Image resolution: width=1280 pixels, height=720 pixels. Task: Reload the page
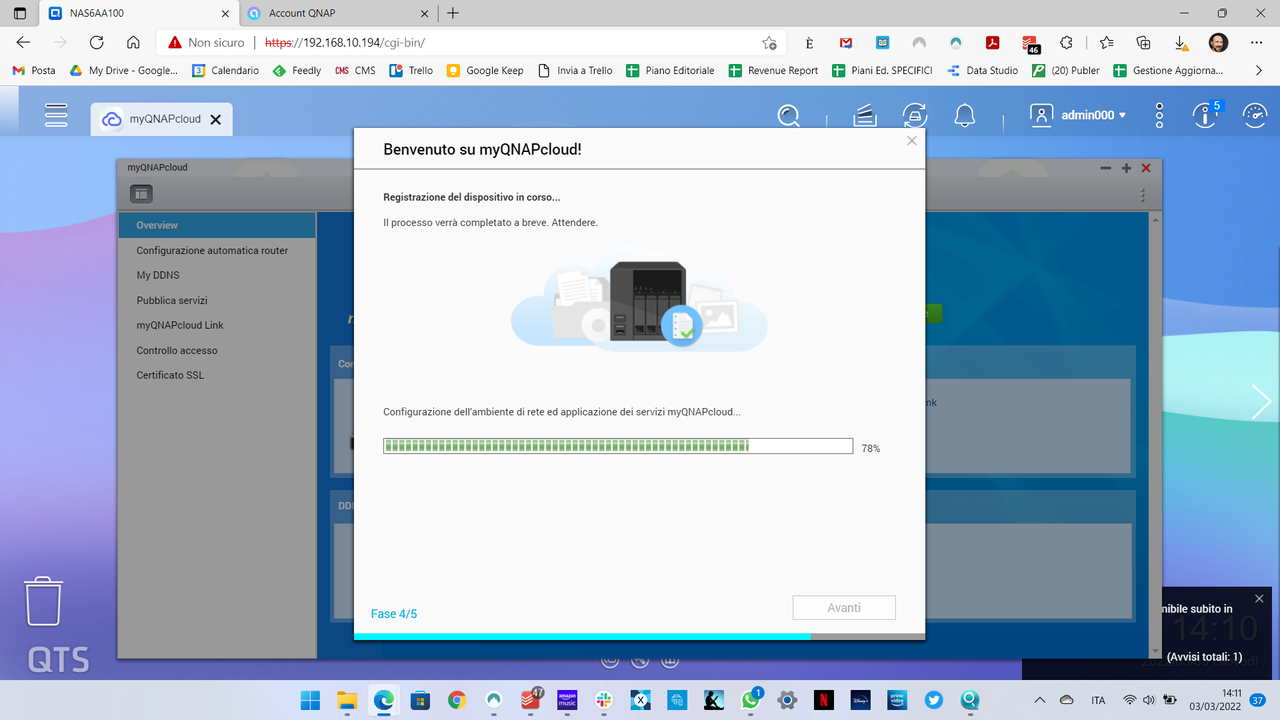(x=96, y=42)
